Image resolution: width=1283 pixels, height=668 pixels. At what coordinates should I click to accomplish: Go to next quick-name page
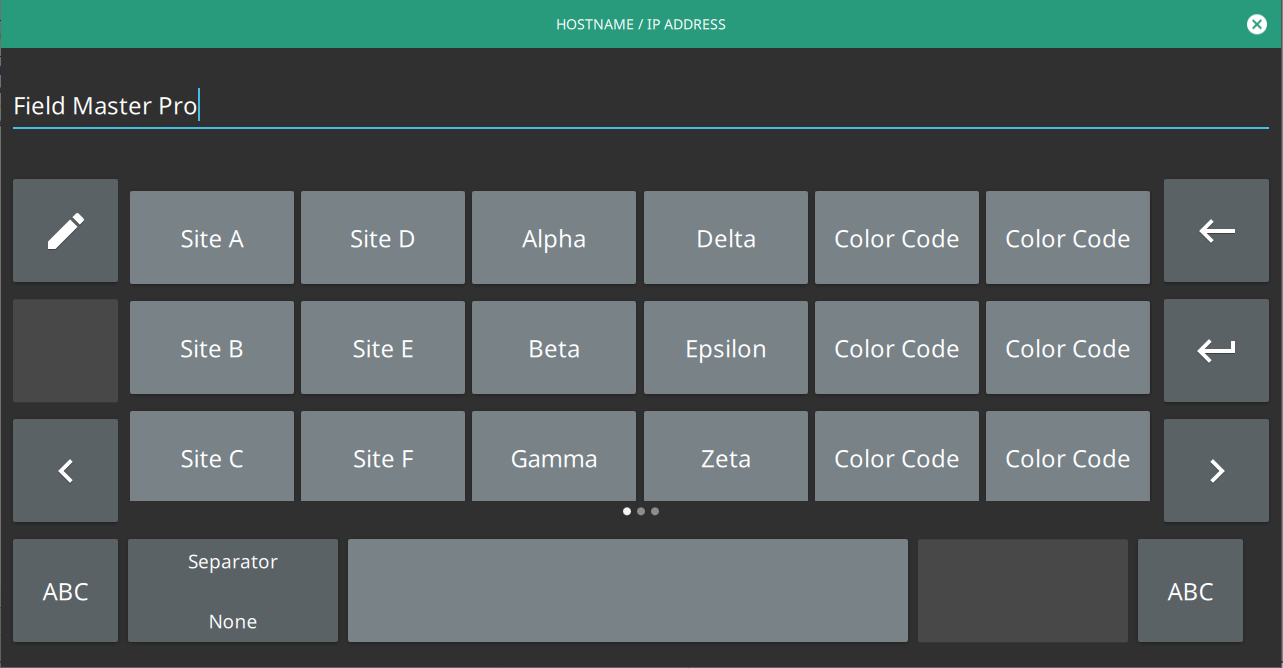coord(1216,470)
